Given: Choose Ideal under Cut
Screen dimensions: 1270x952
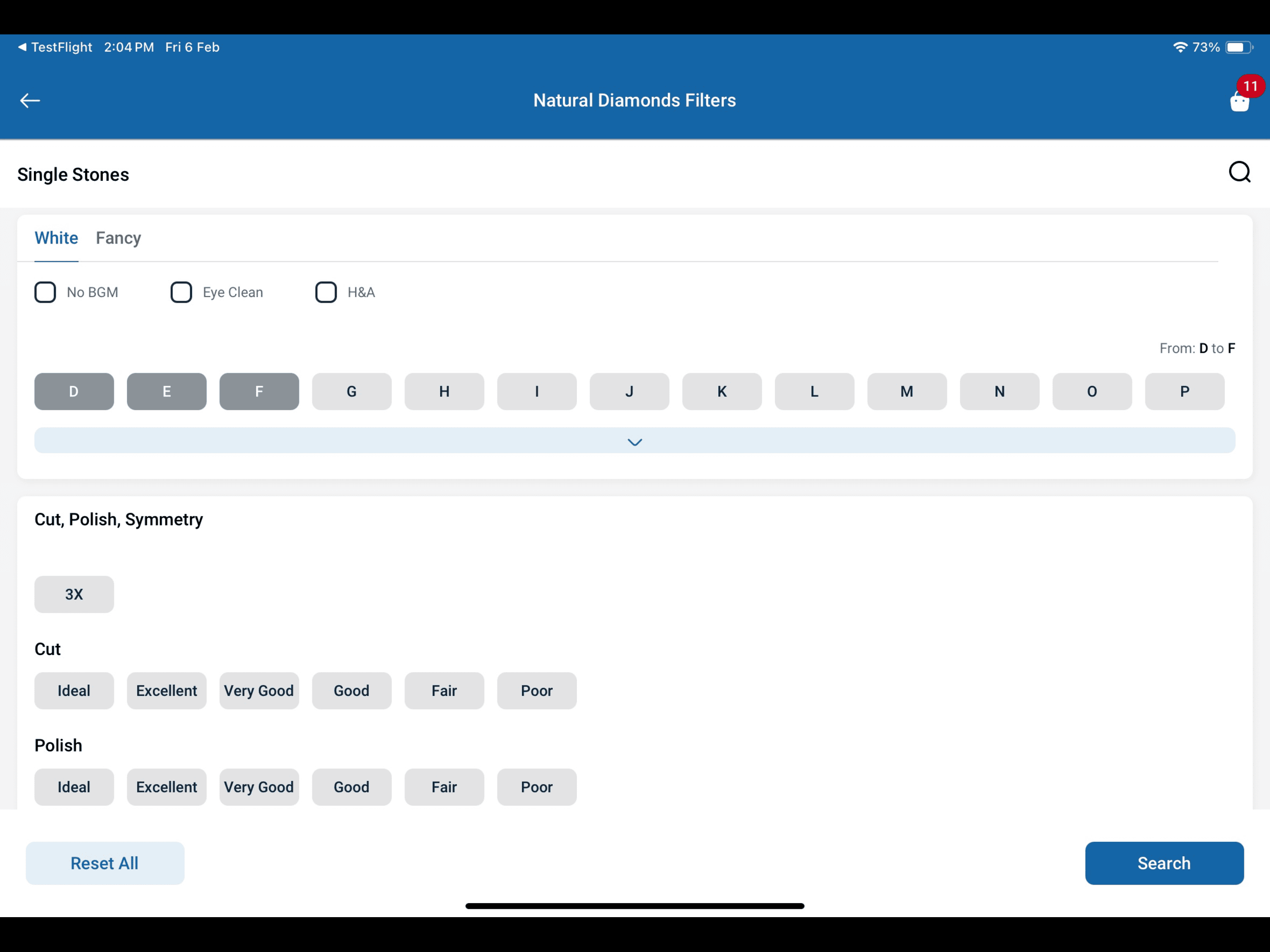Looking at the screenshot, I should (x=74, y=691).
